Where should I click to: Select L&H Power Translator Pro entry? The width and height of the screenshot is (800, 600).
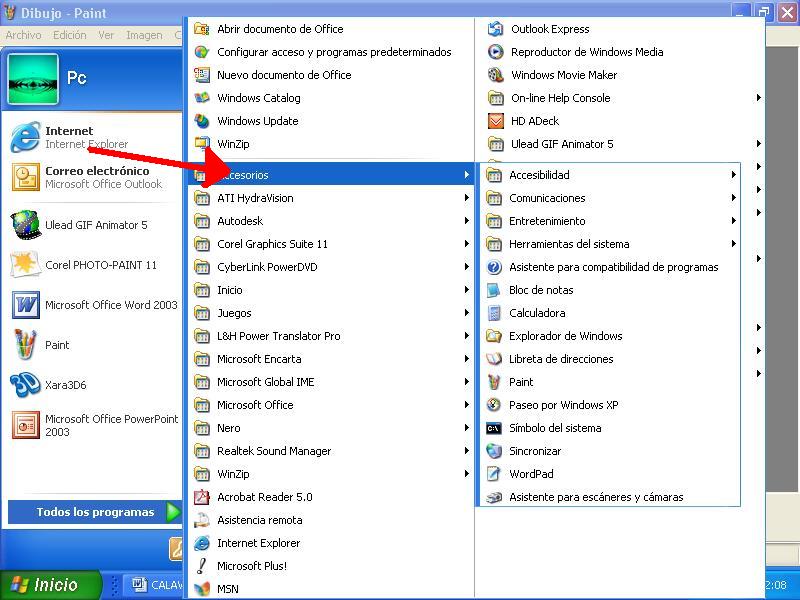pos(331,336)
